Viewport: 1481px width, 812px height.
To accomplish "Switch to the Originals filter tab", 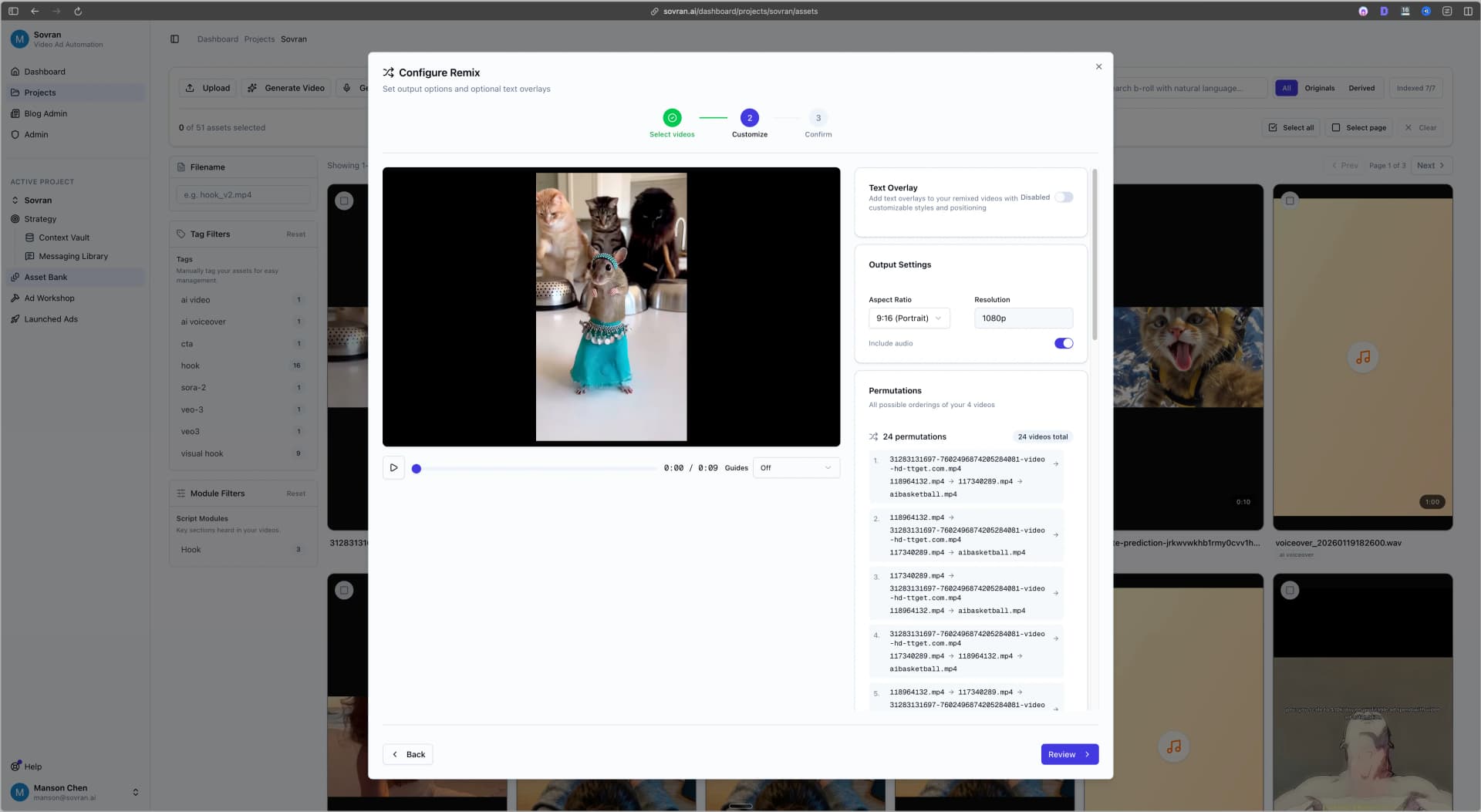I will pyautogui.click(x=1320, y=87).
